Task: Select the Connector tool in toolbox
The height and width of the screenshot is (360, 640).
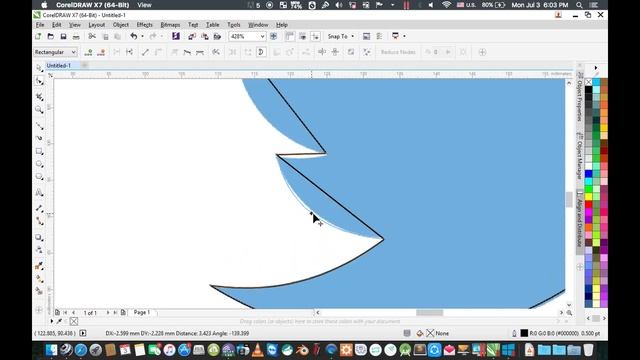Action: coord(39,221)
